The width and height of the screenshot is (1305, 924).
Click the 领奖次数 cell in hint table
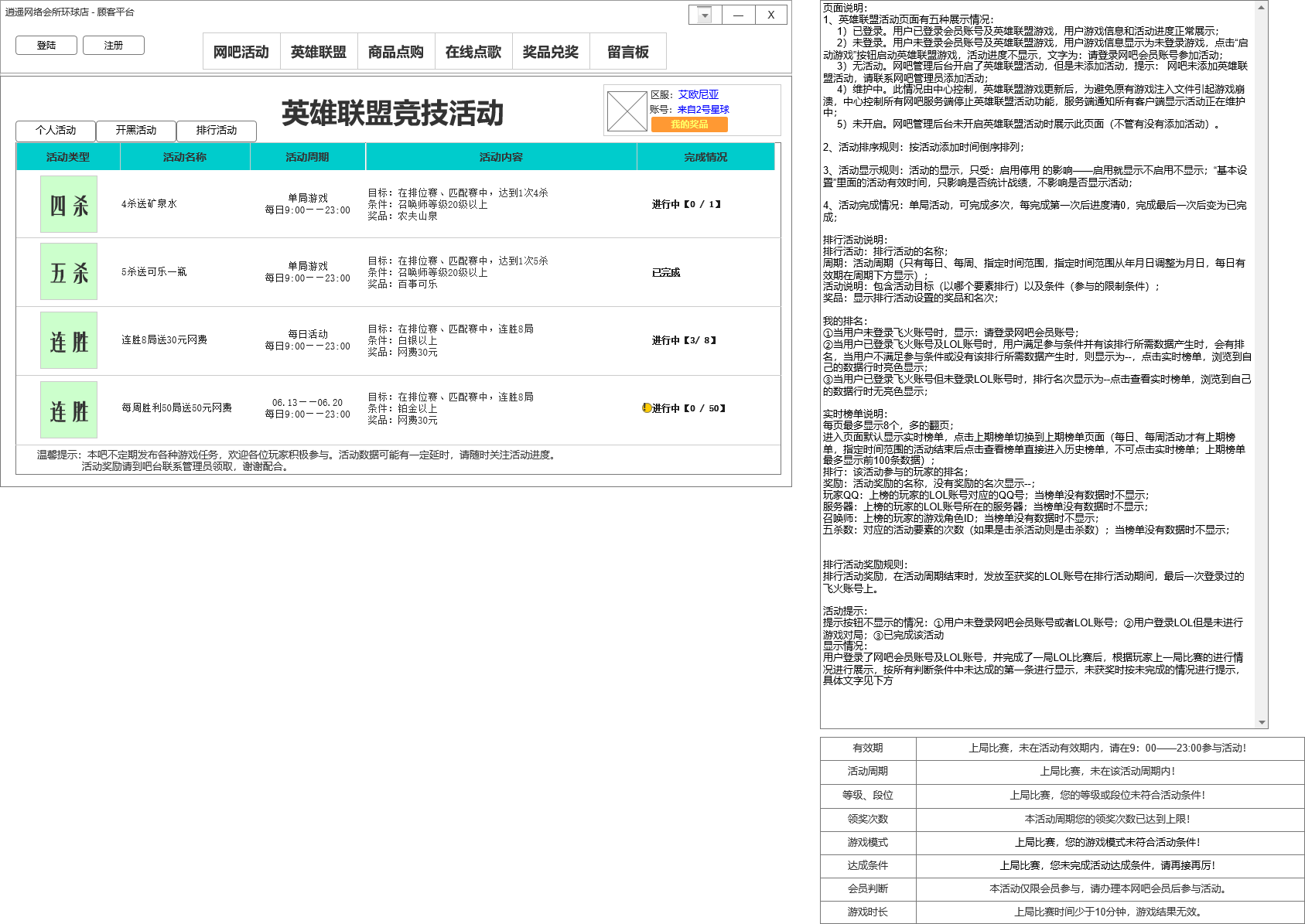click(868, 819)
